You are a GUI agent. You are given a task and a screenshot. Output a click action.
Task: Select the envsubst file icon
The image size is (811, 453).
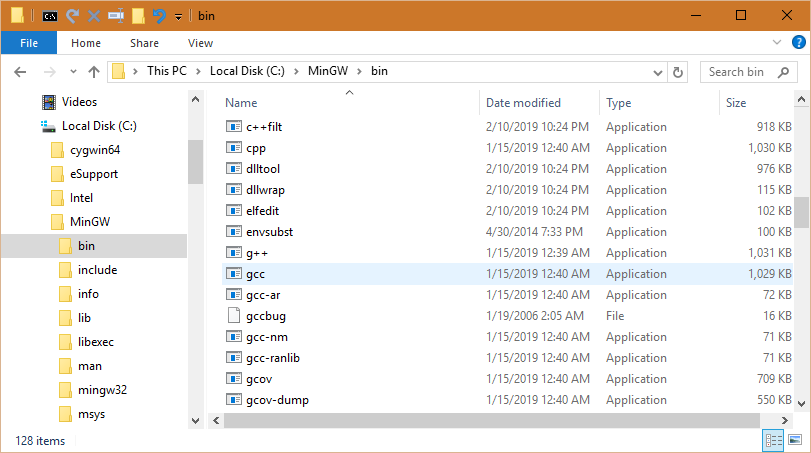(x=234, y=232)
